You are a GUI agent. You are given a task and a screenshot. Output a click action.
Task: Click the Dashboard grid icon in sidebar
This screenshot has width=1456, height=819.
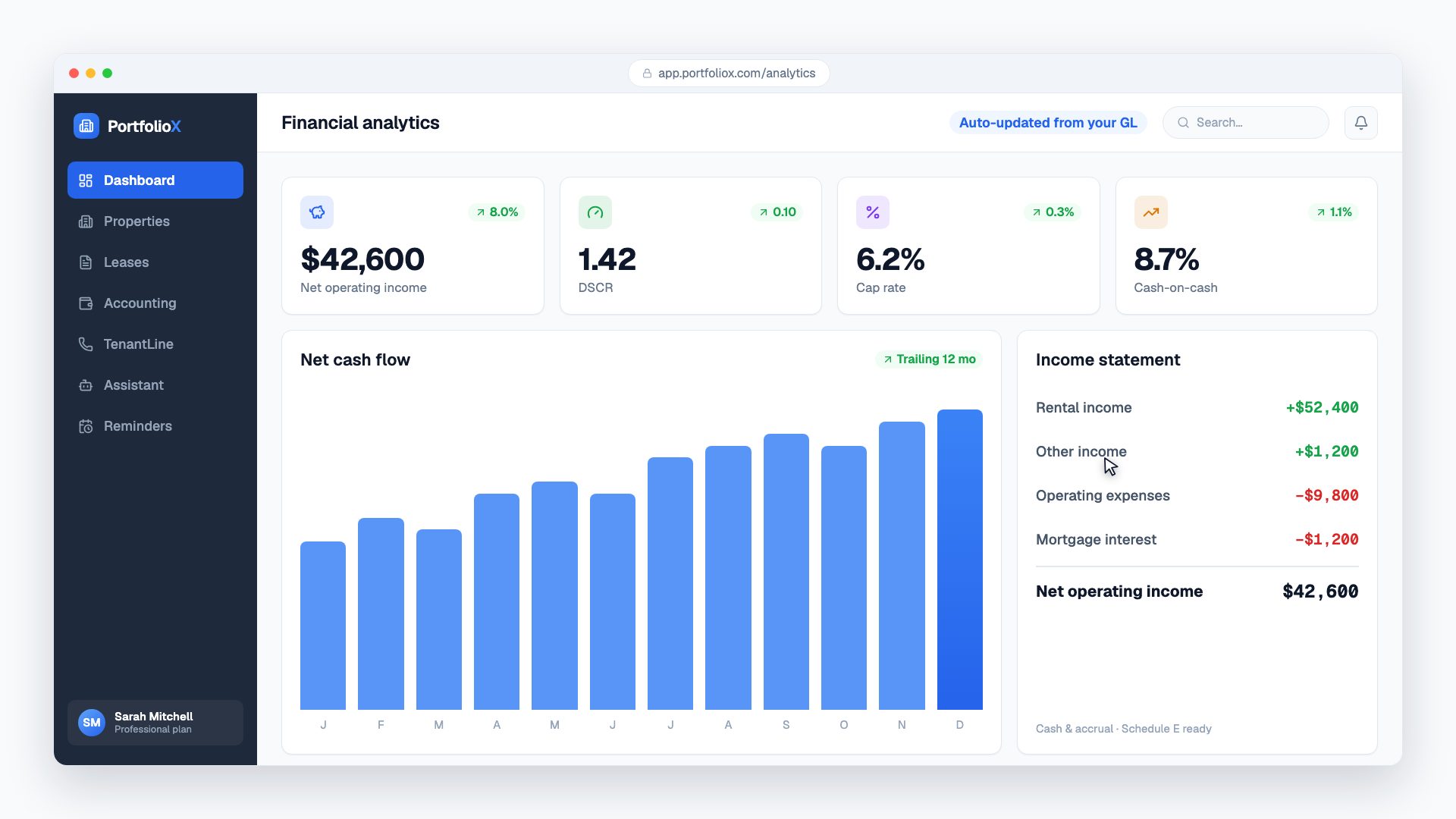coord(86,180)
